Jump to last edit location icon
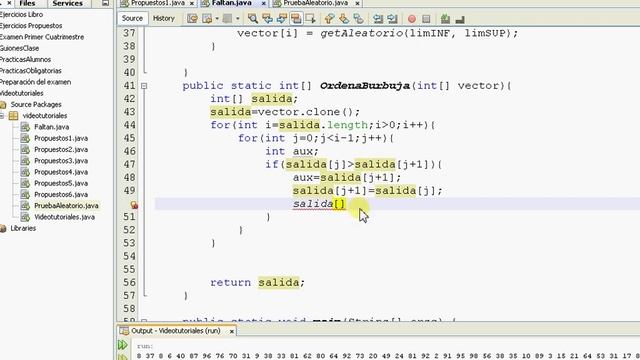The image size is (640, 360). [x=192, y=18]
